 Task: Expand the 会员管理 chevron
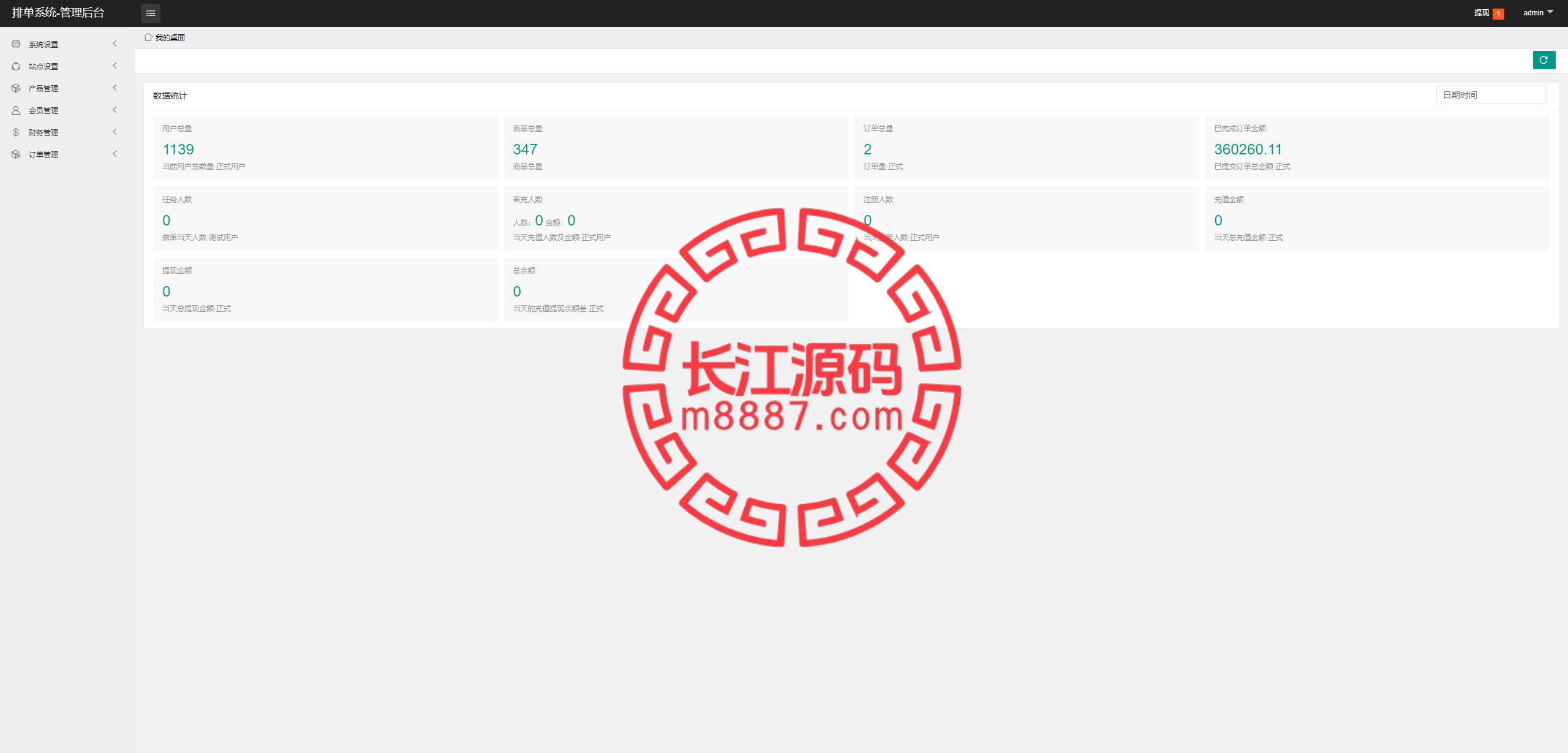pyautogui.click(x=115, y=110)
